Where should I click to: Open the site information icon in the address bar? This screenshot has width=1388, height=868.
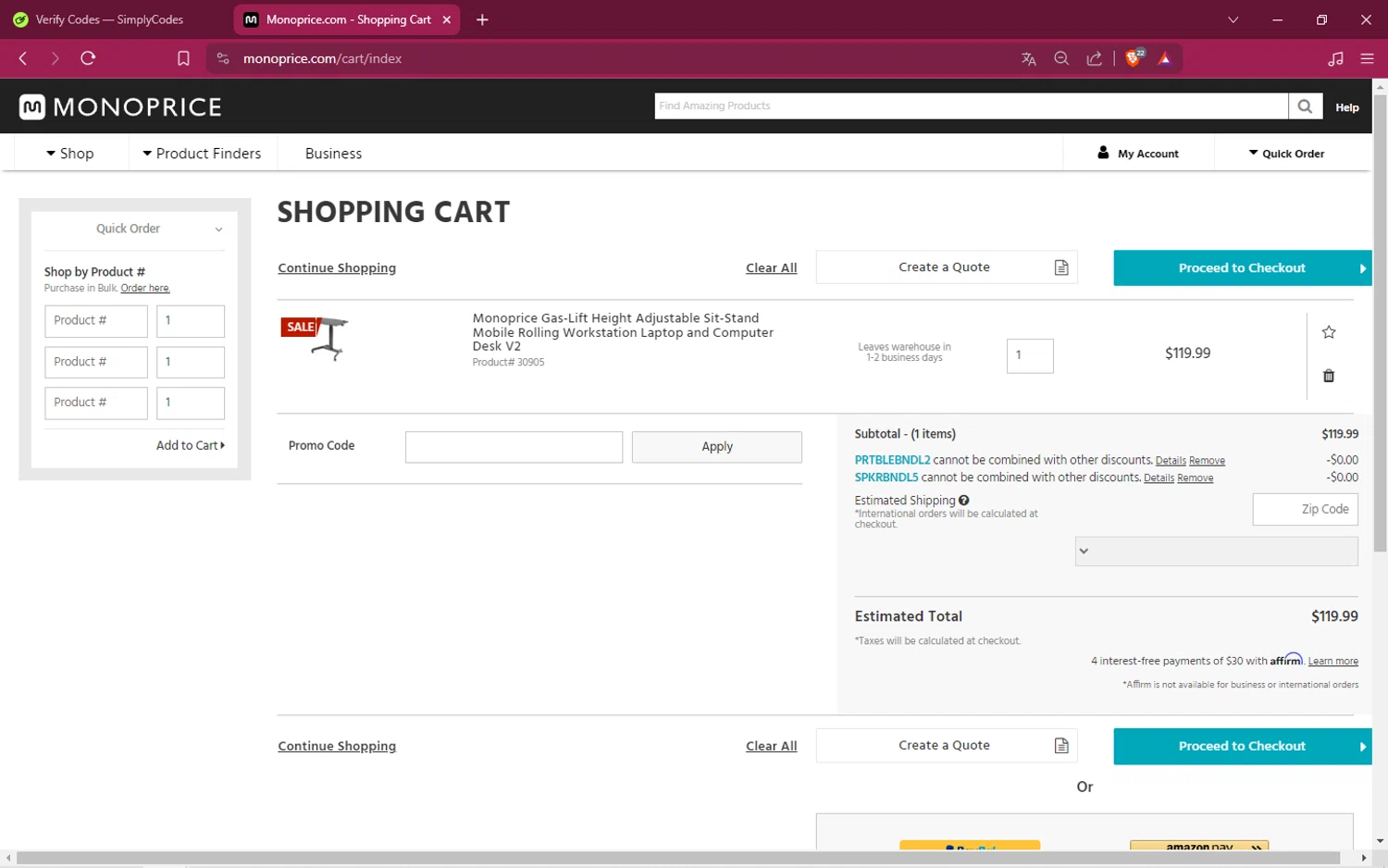(223, 58)
